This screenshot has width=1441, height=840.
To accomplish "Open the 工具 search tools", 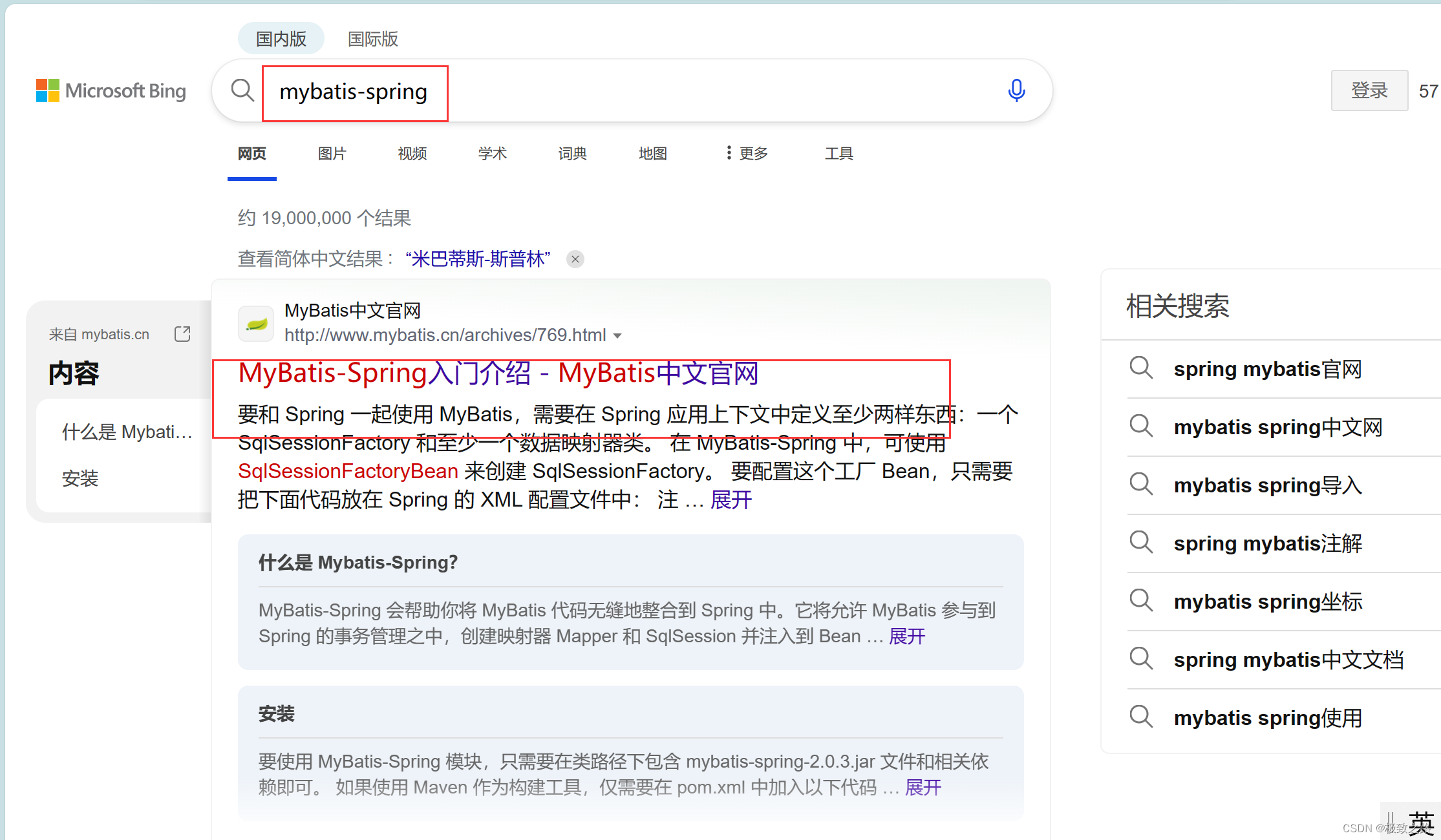I will (x=839, y=154).
